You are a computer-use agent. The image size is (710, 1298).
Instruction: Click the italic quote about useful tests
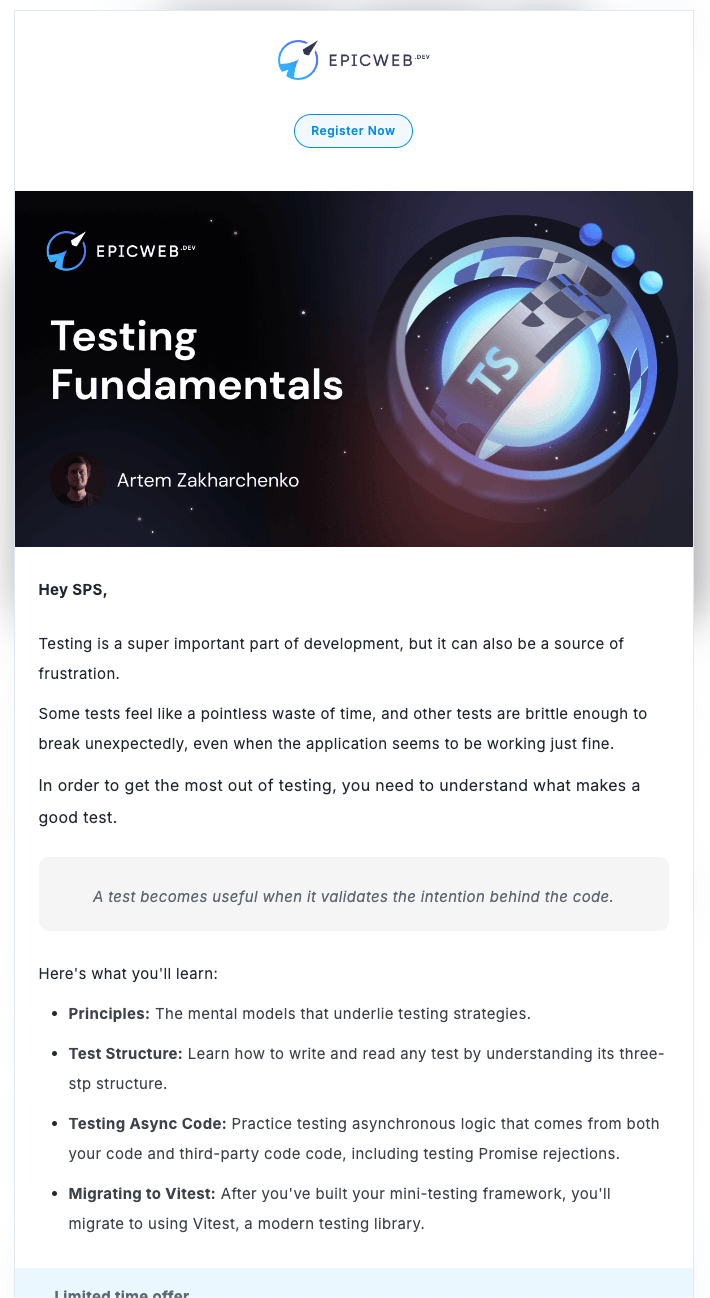pos(353,896)
